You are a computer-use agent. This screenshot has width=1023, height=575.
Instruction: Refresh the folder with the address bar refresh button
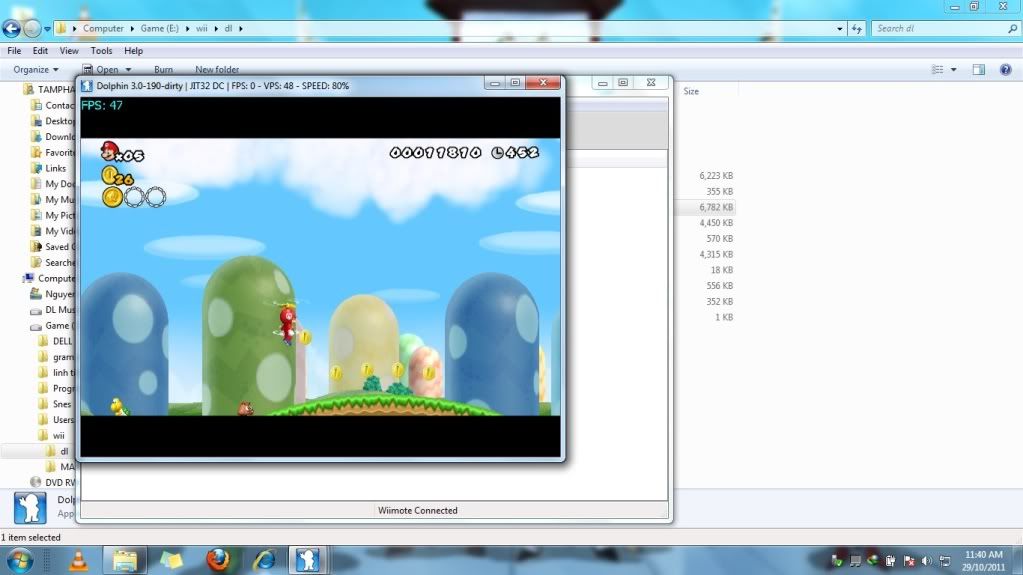(856, 29)
